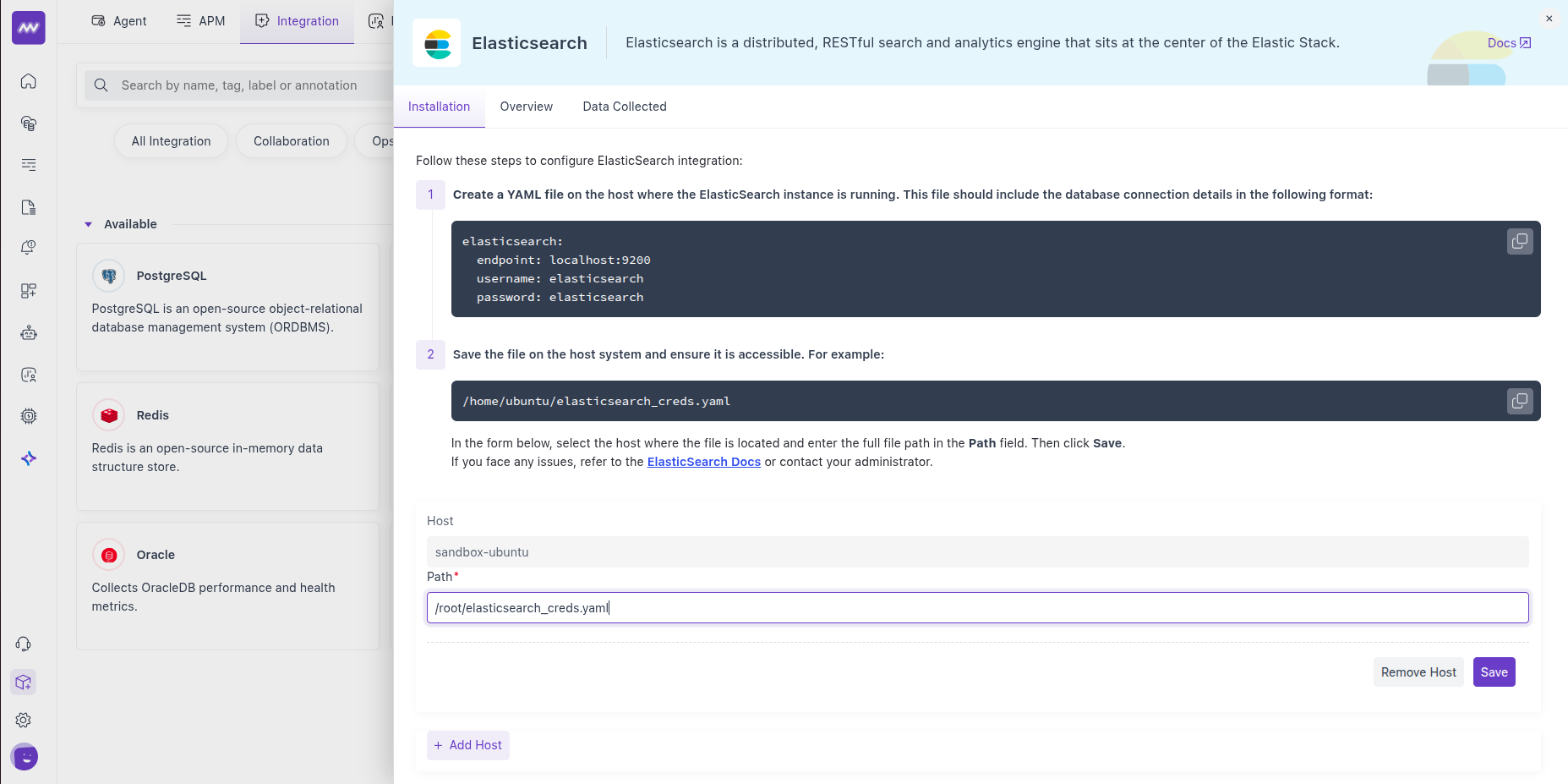Select the Infrastructure cloud icon in sidebar
This screenshot has height=784, width=1568.
(28, 123)
